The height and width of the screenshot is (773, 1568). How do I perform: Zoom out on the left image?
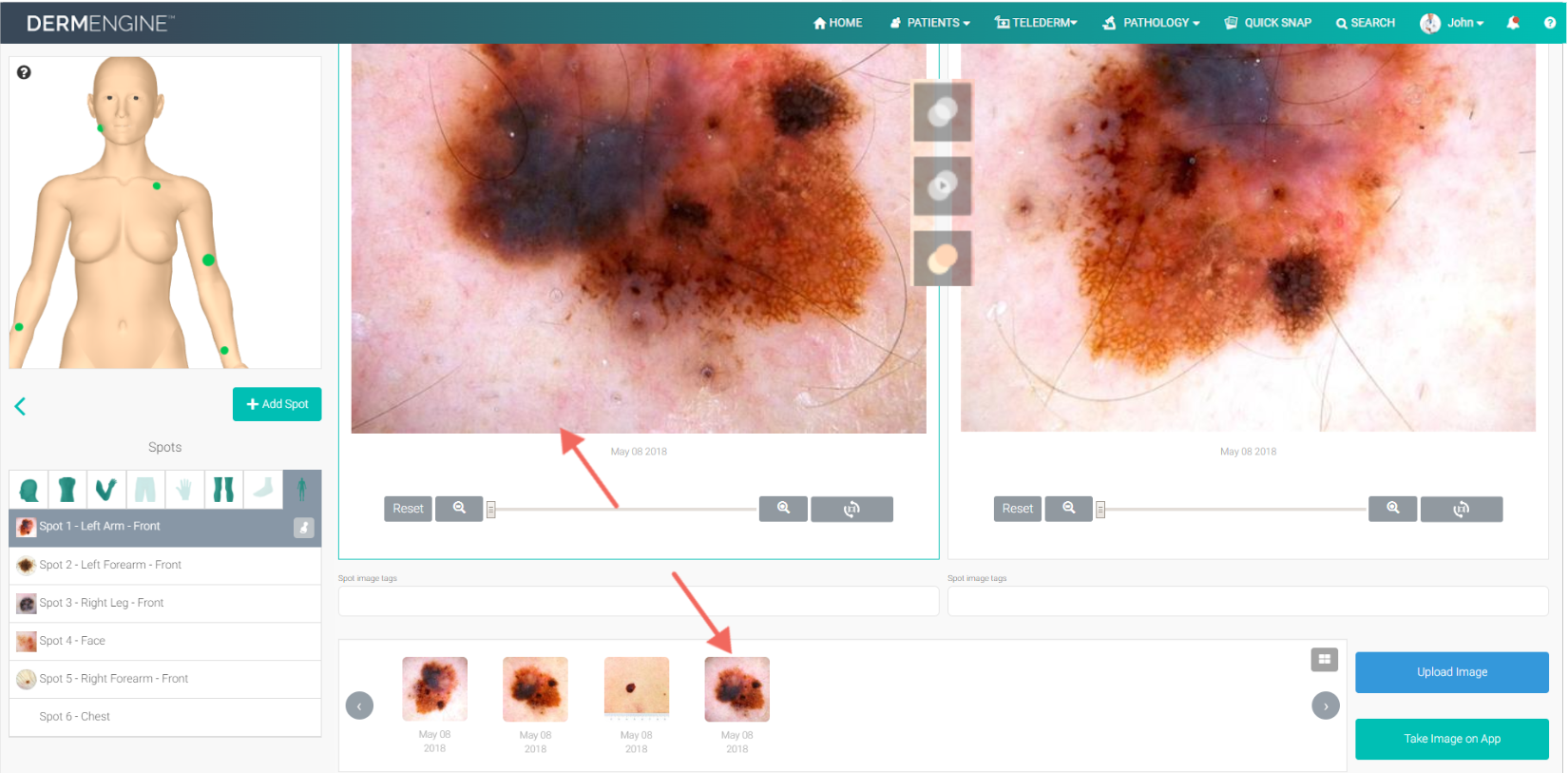click(x=459, y=510)
